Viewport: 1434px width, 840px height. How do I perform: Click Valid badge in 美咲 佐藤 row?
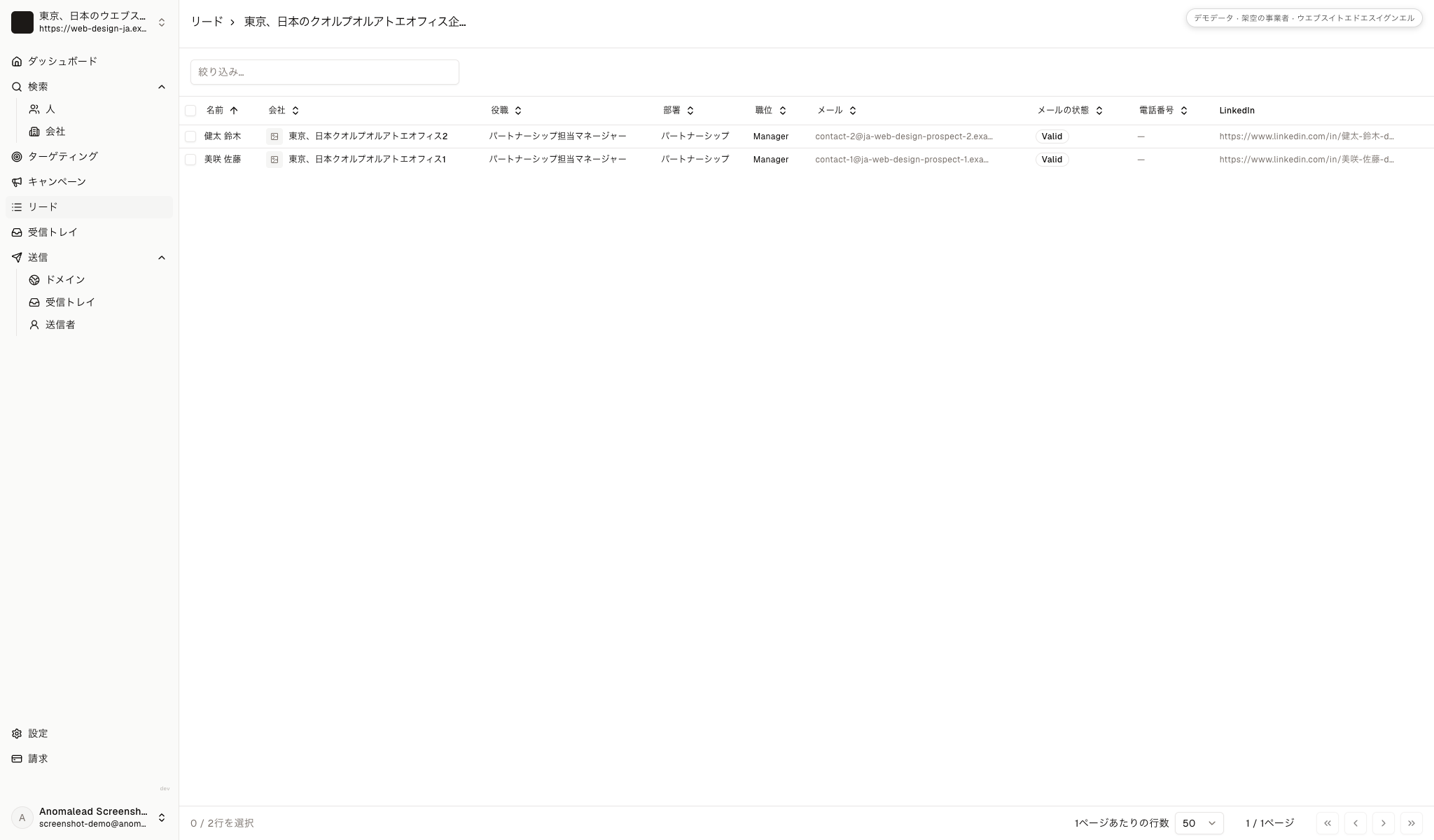tap(1052, 160)
